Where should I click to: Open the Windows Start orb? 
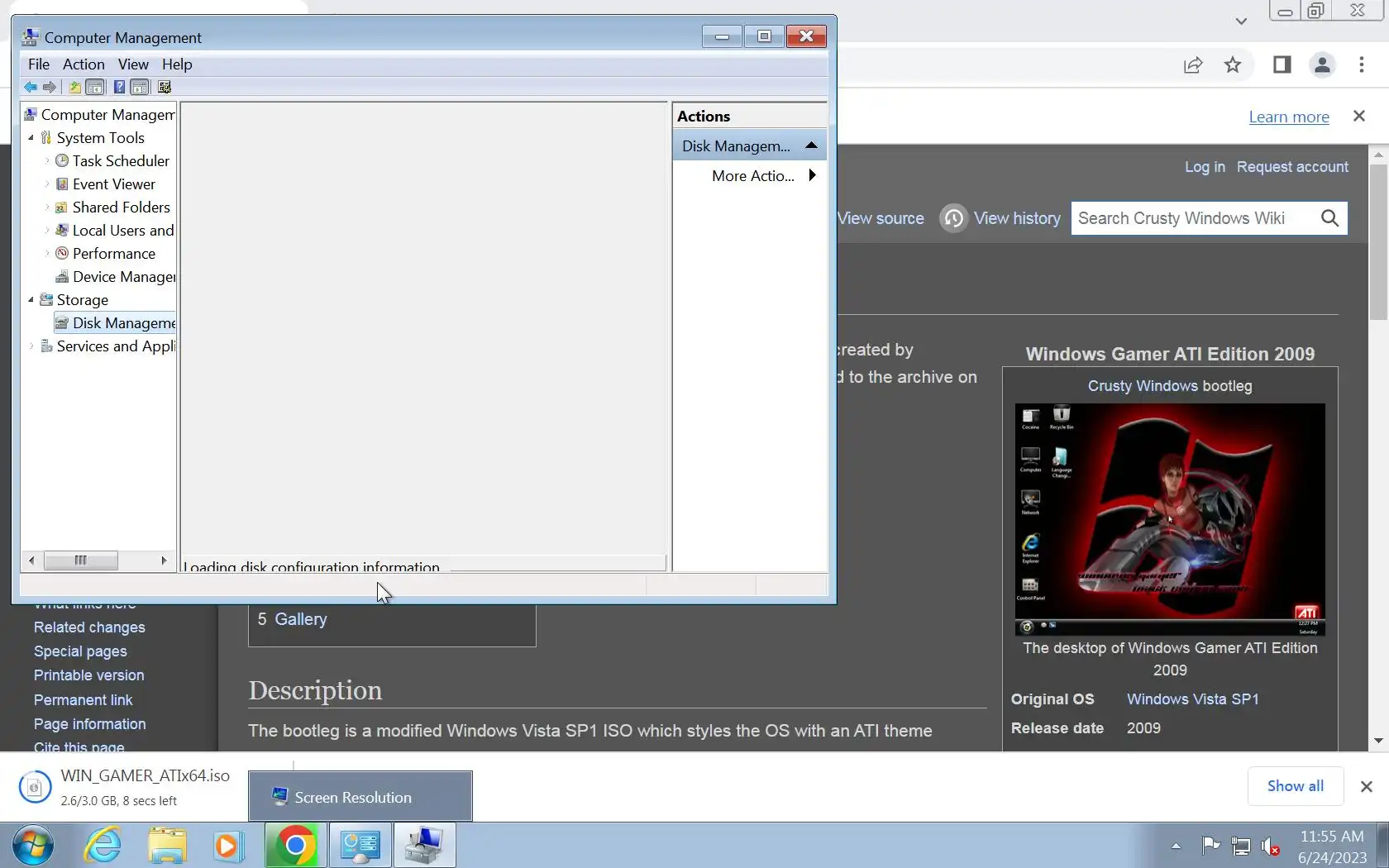[x=33, y=846]
